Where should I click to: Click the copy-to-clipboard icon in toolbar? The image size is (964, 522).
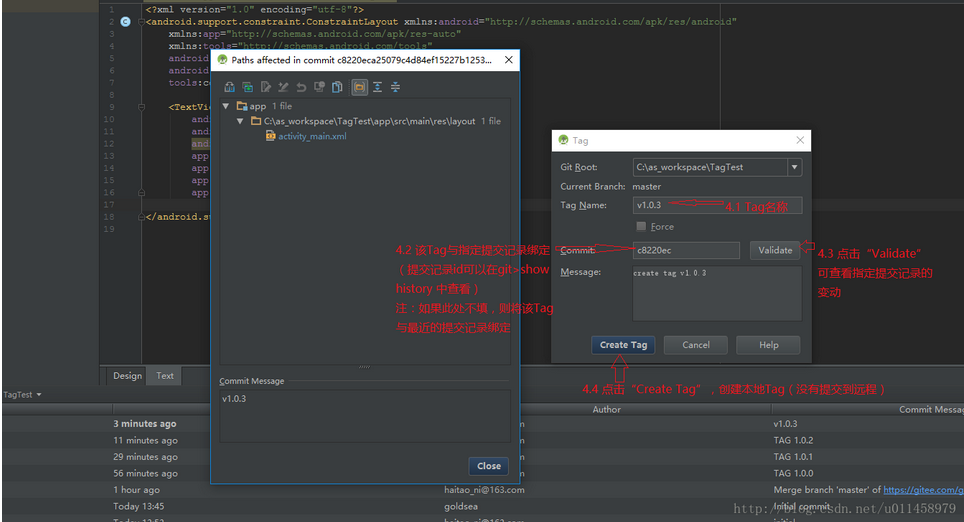(337, 87)
